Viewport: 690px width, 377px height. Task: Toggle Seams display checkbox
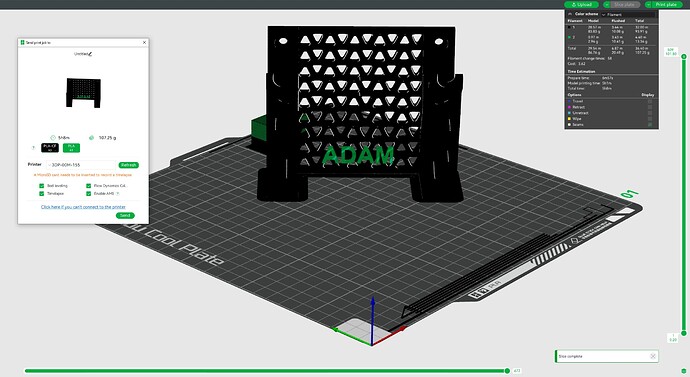click(x=650, y=124)
